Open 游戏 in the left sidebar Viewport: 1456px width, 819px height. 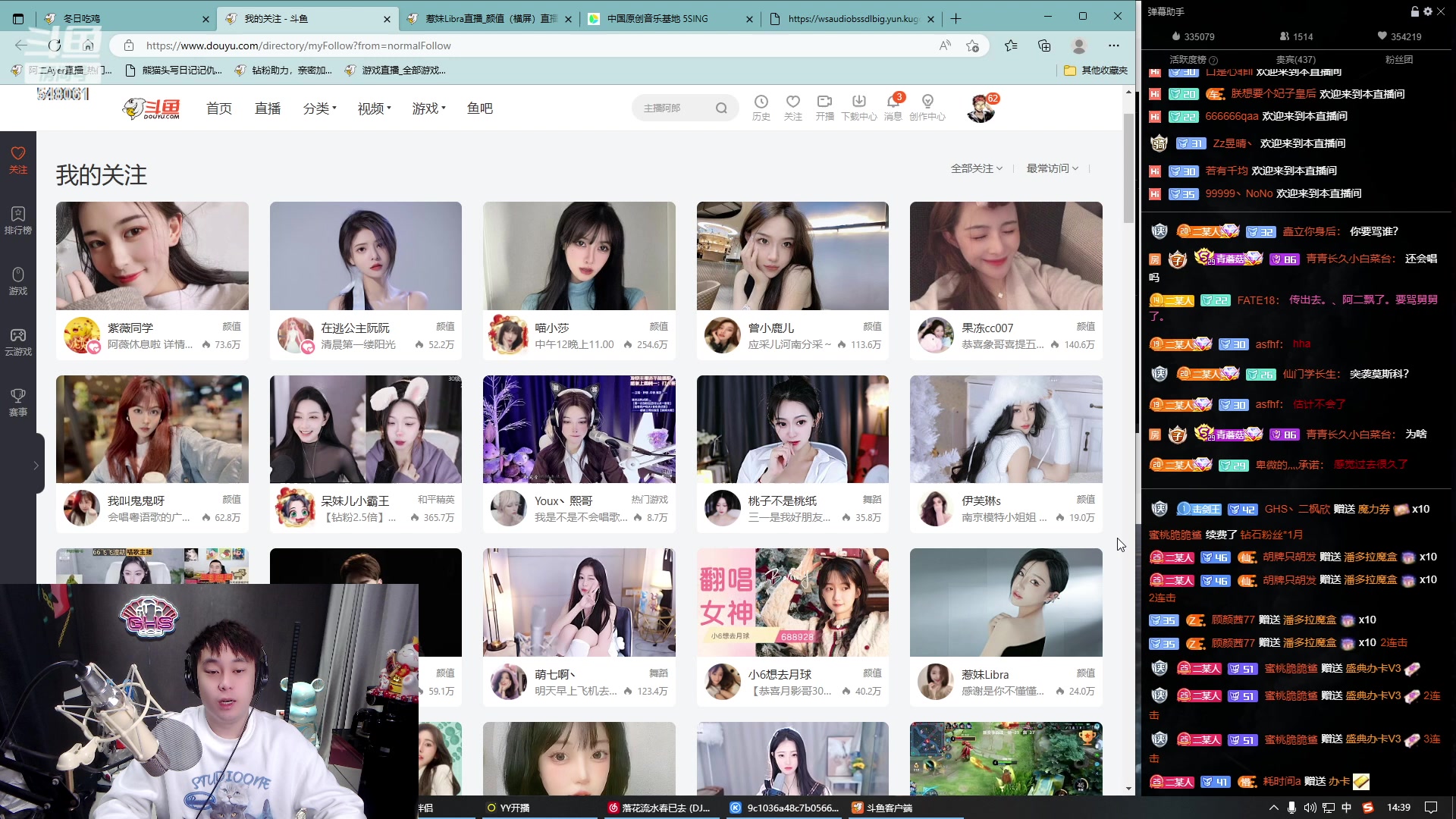pyautogui.click(x=18, y=281)
